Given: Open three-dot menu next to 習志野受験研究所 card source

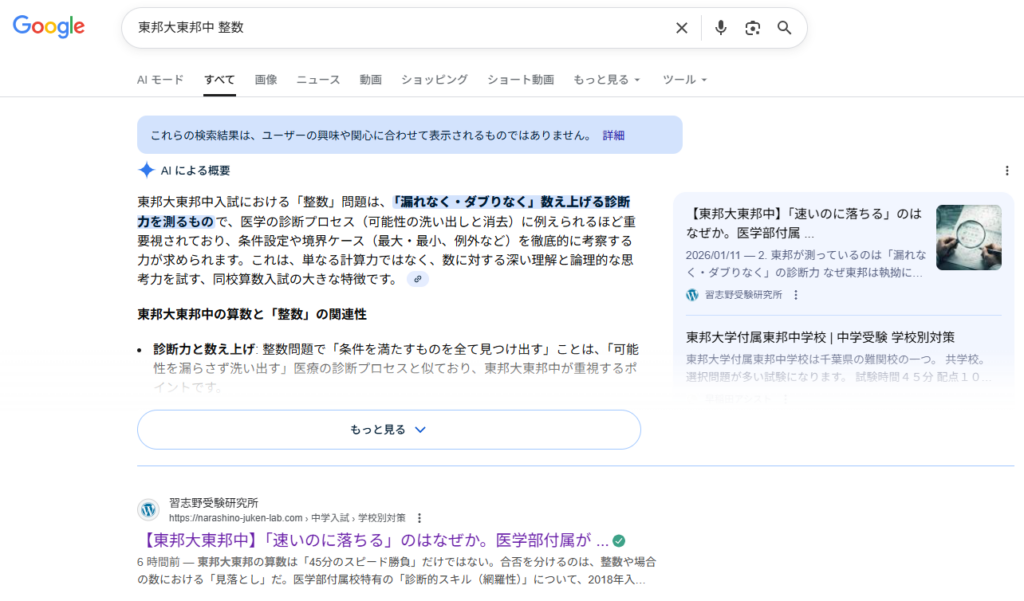Looking at the screenshot, I should [x=796, y=295].
